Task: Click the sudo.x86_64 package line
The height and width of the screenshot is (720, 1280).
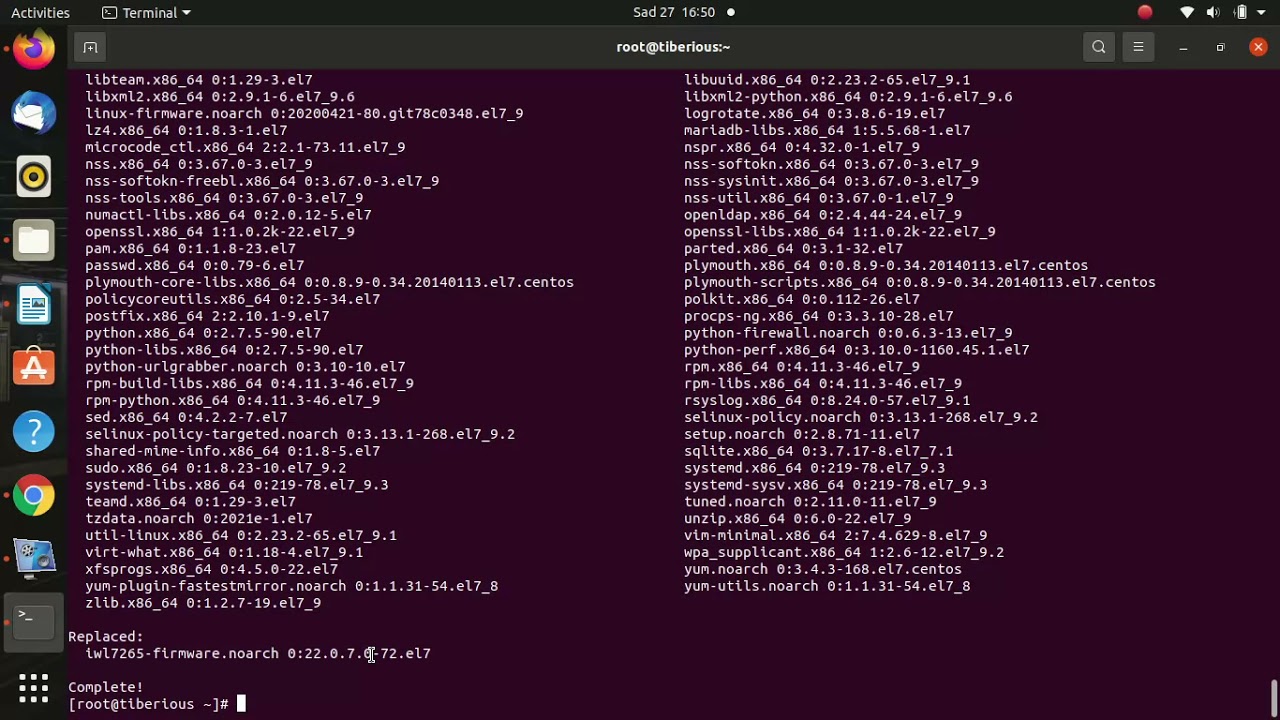Action: pyautogui.click(x=216, y=468)
